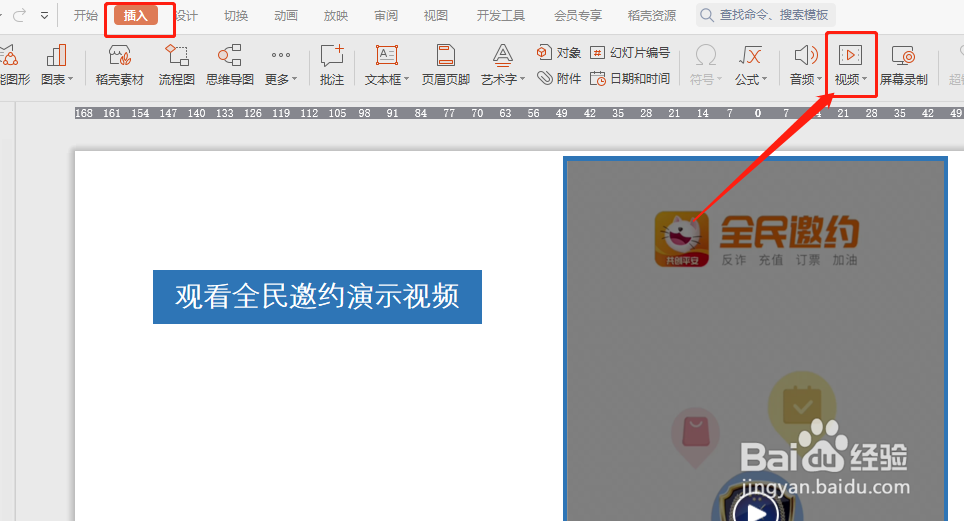Viewport: 964px width, 521px height.
Task: Open the 会员专享 tab
Action: click(578, 15)
